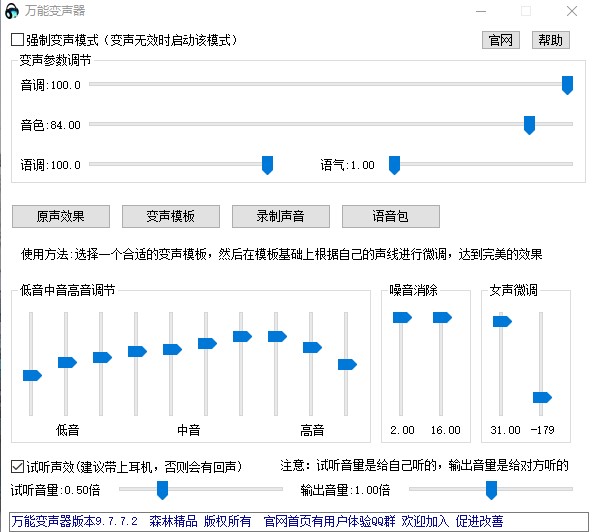Click the 使用方法 usage instruction text

point(281,254)
